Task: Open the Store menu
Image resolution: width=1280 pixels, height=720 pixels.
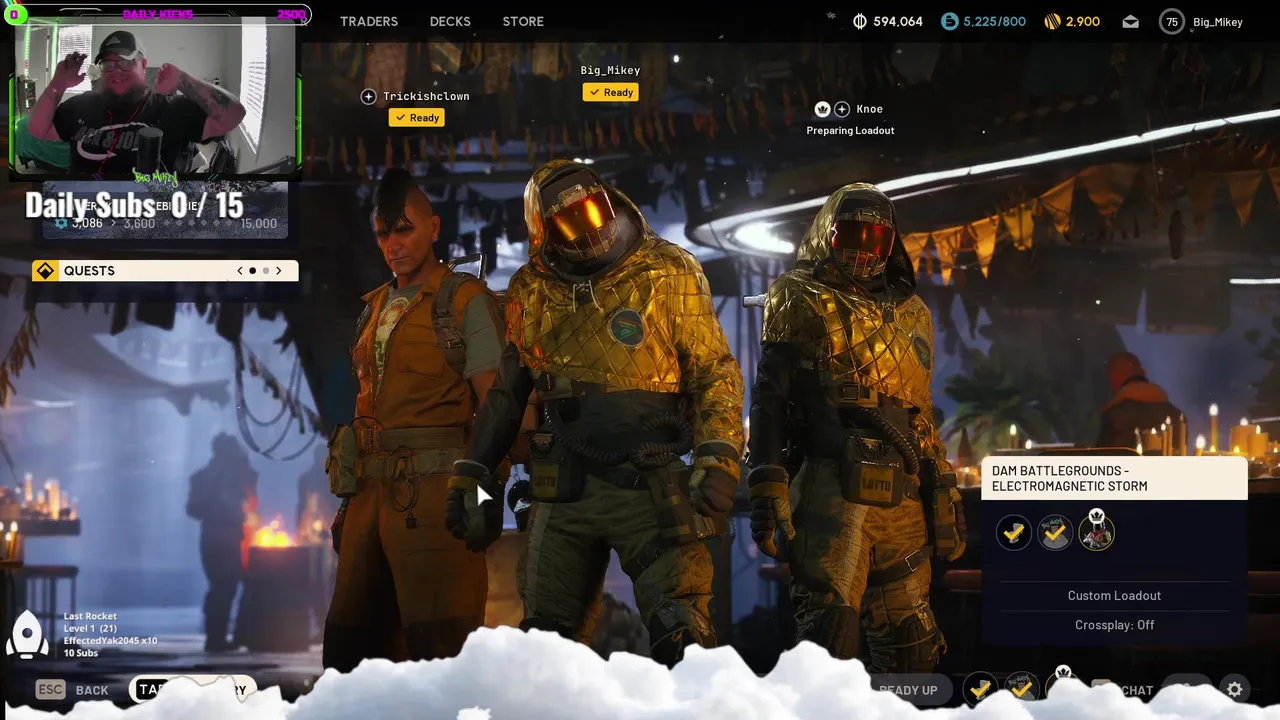Action: [x=523, y=21]
